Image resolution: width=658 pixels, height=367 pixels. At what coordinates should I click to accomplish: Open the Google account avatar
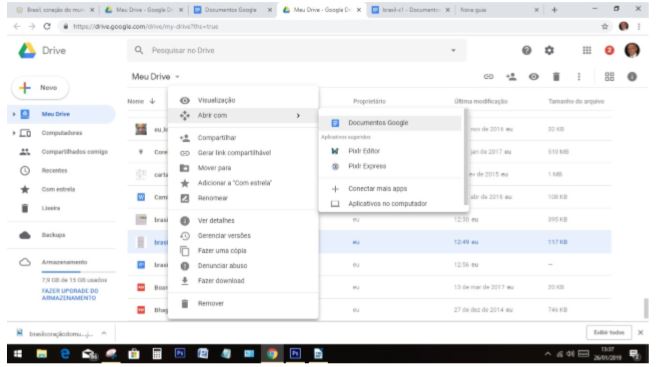coord(632,50)
